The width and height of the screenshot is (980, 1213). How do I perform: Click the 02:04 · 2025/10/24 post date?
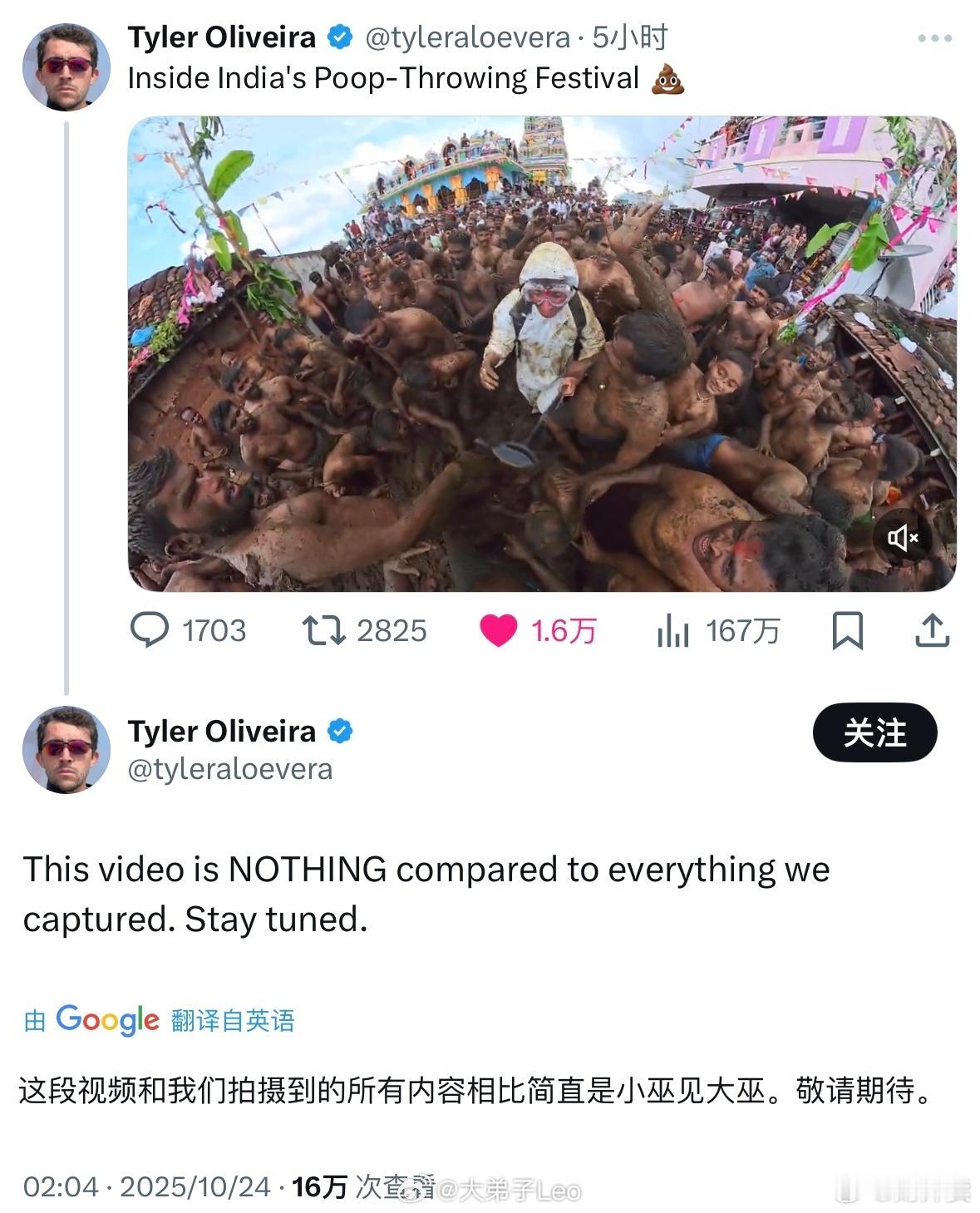tap(146, 1186)
